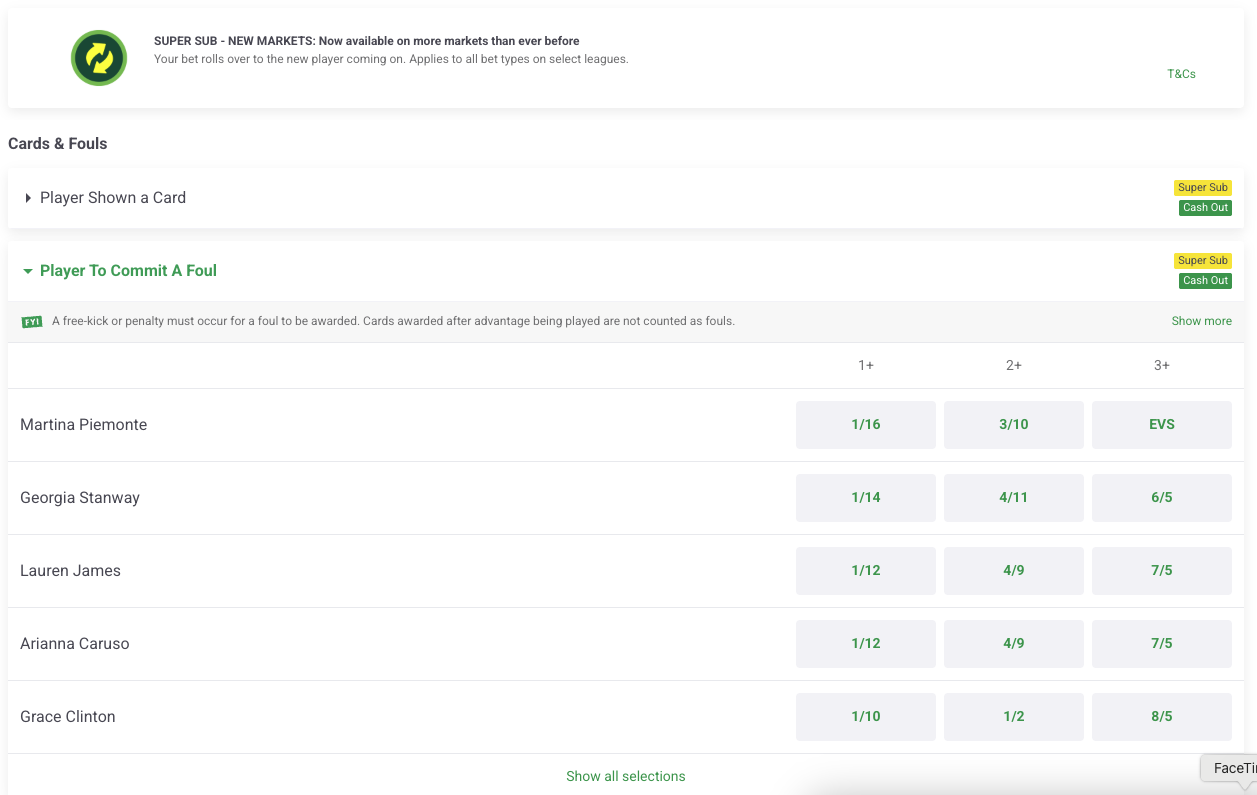
Task: Select Georgia Stanway 1+ foul at 1/14
Action: (x=866, y=498)
